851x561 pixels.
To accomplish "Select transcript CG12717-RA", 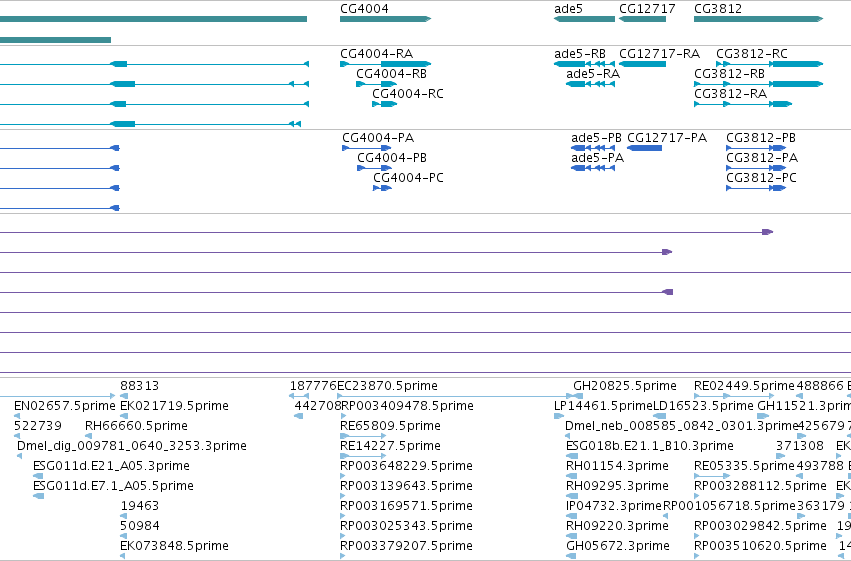I will pos(642,64).
